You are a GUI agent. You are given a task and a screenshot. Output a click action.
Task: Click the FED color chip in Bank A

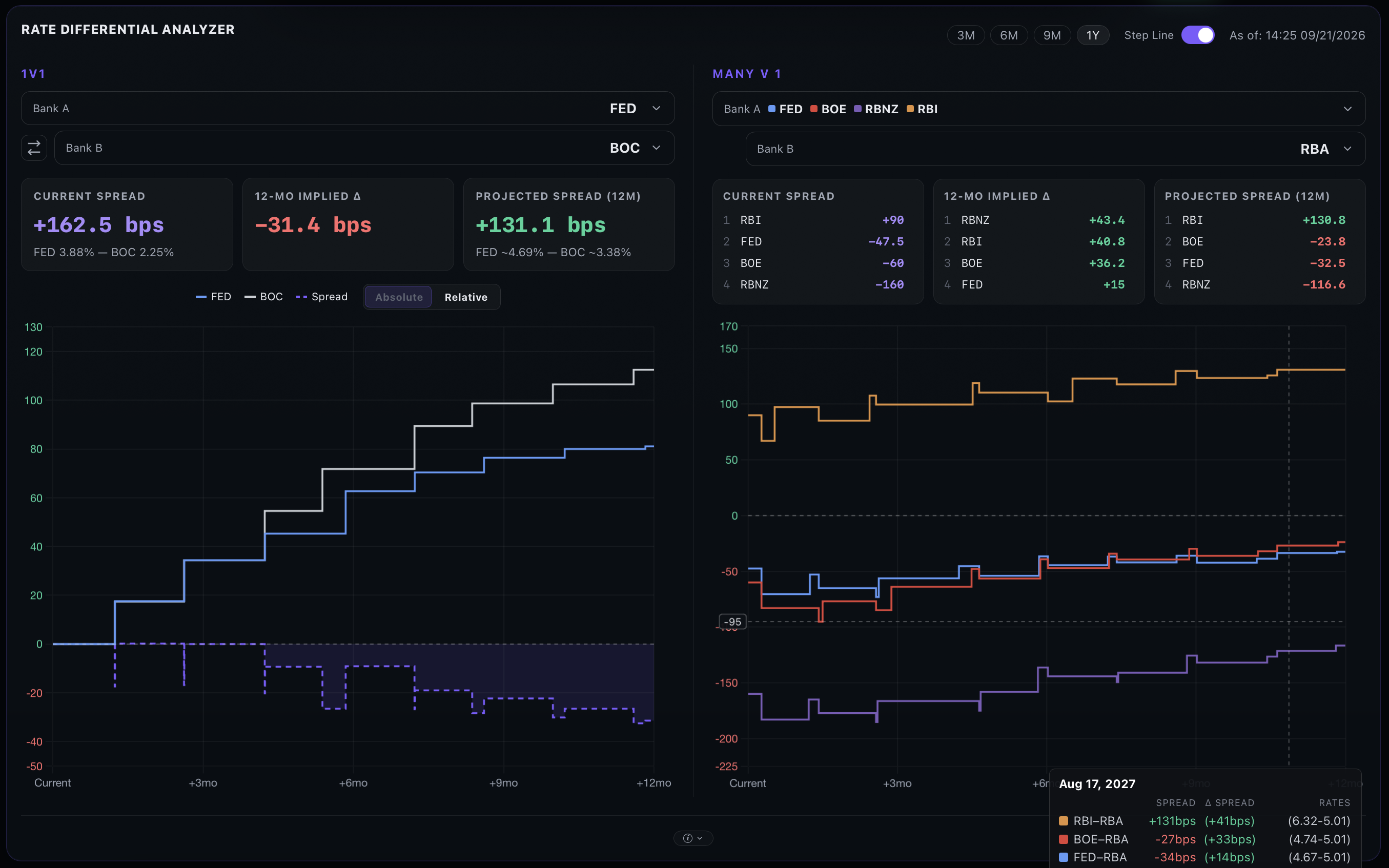[772, 109]
